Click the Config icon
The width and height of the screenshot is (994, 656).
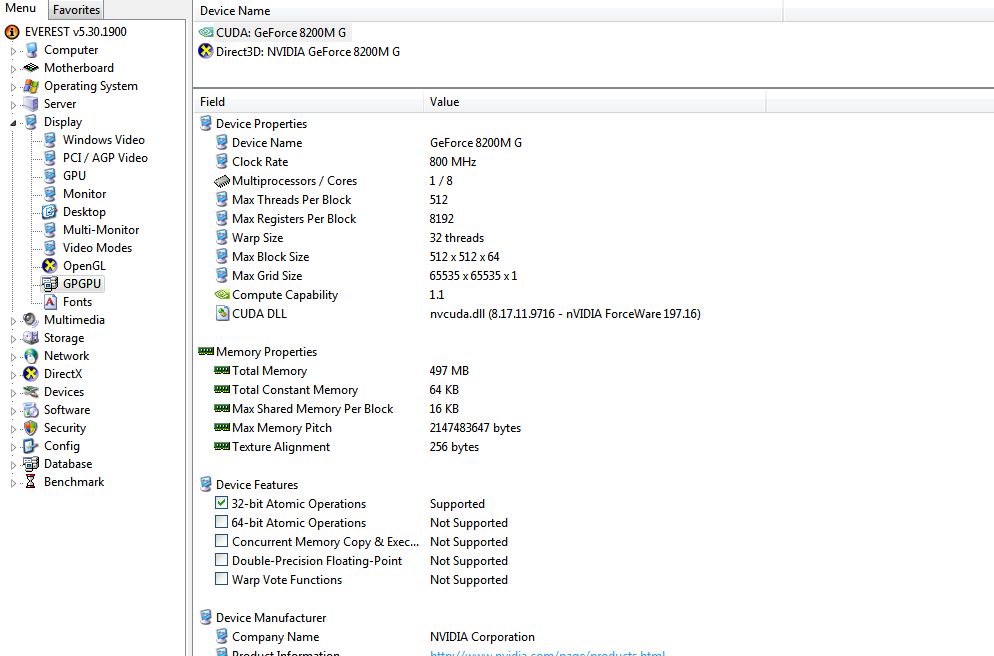click(31, 446)
